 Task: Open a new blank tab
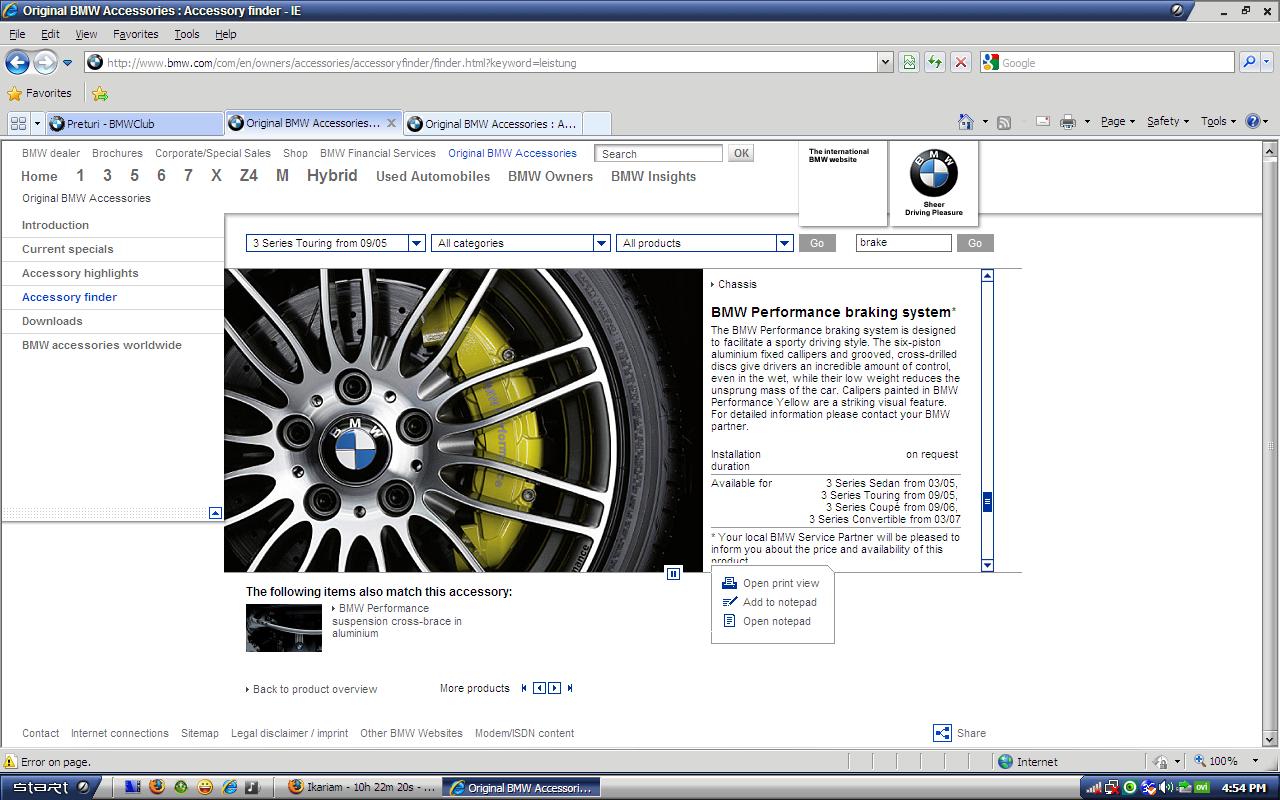pos(596,124)
